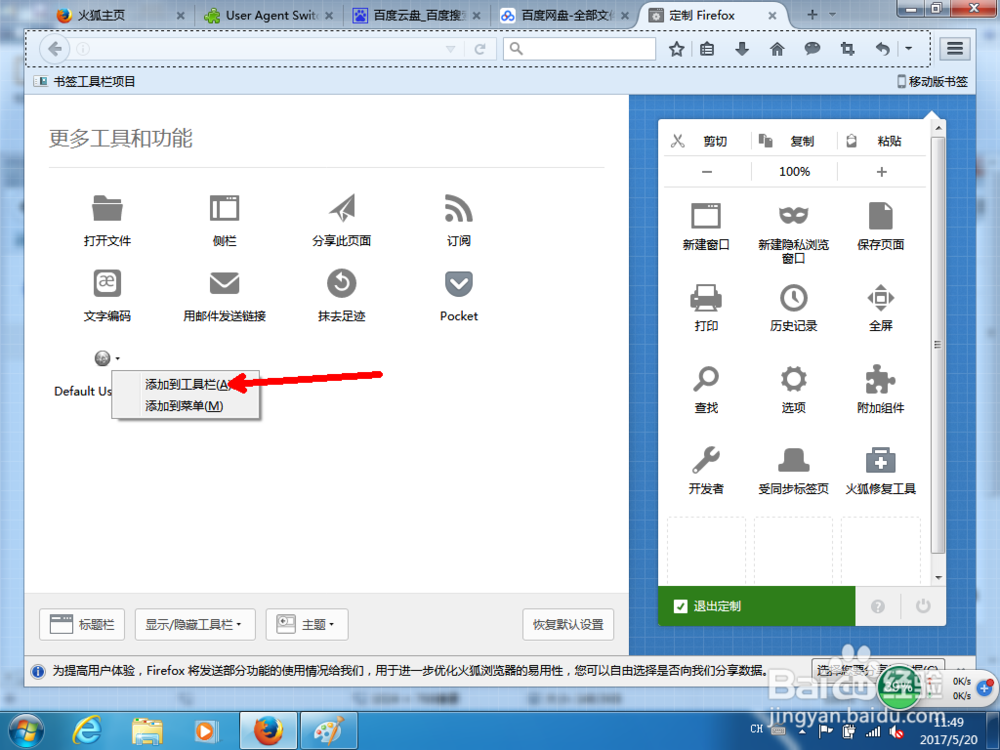Click the undo arrow icon in toolbar

click(883, 48)
